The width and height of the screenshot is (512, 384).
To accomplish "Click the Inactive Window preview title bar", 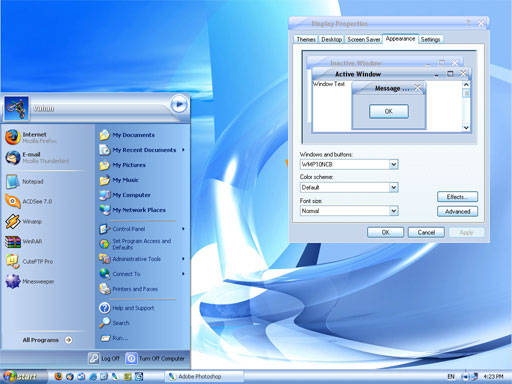I will (385, 62).
